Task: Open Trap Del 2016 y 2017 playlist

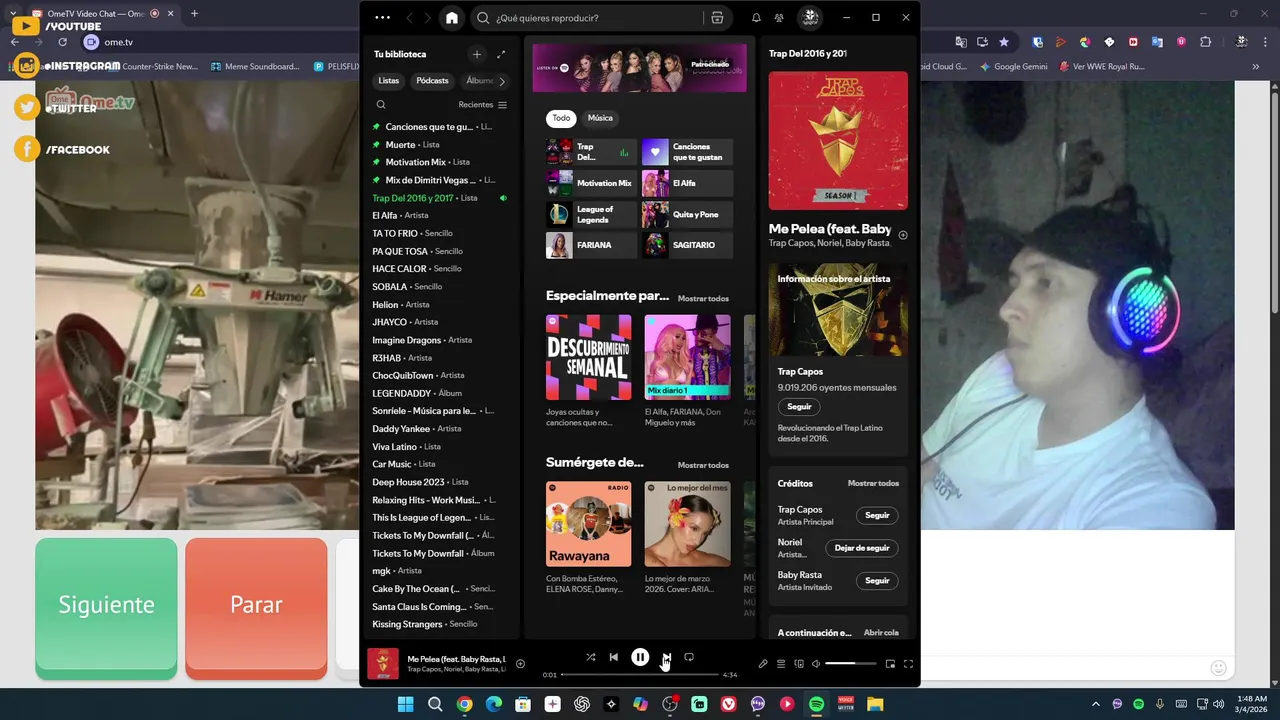Action: pos(440,198)
